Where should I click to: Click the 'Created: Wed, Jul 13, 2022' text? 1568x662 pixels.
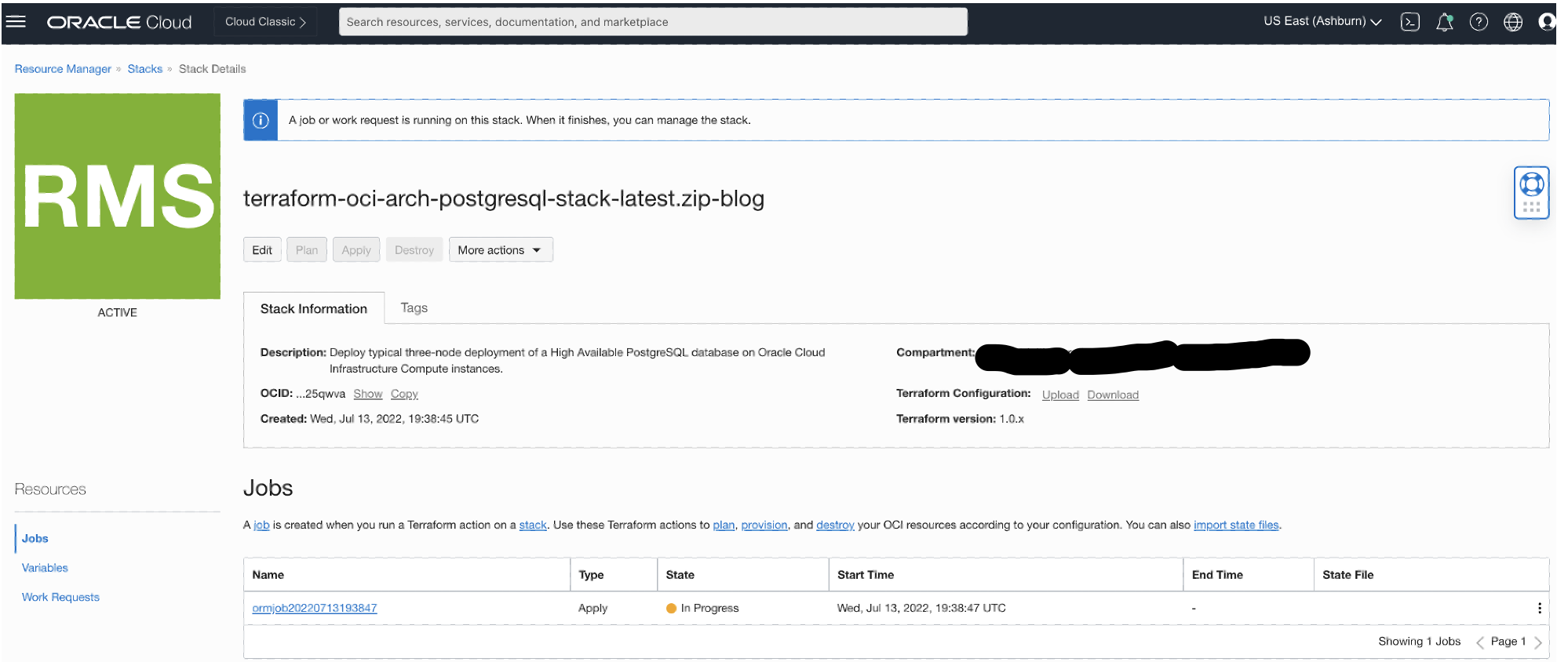click(x=370, y=419)
